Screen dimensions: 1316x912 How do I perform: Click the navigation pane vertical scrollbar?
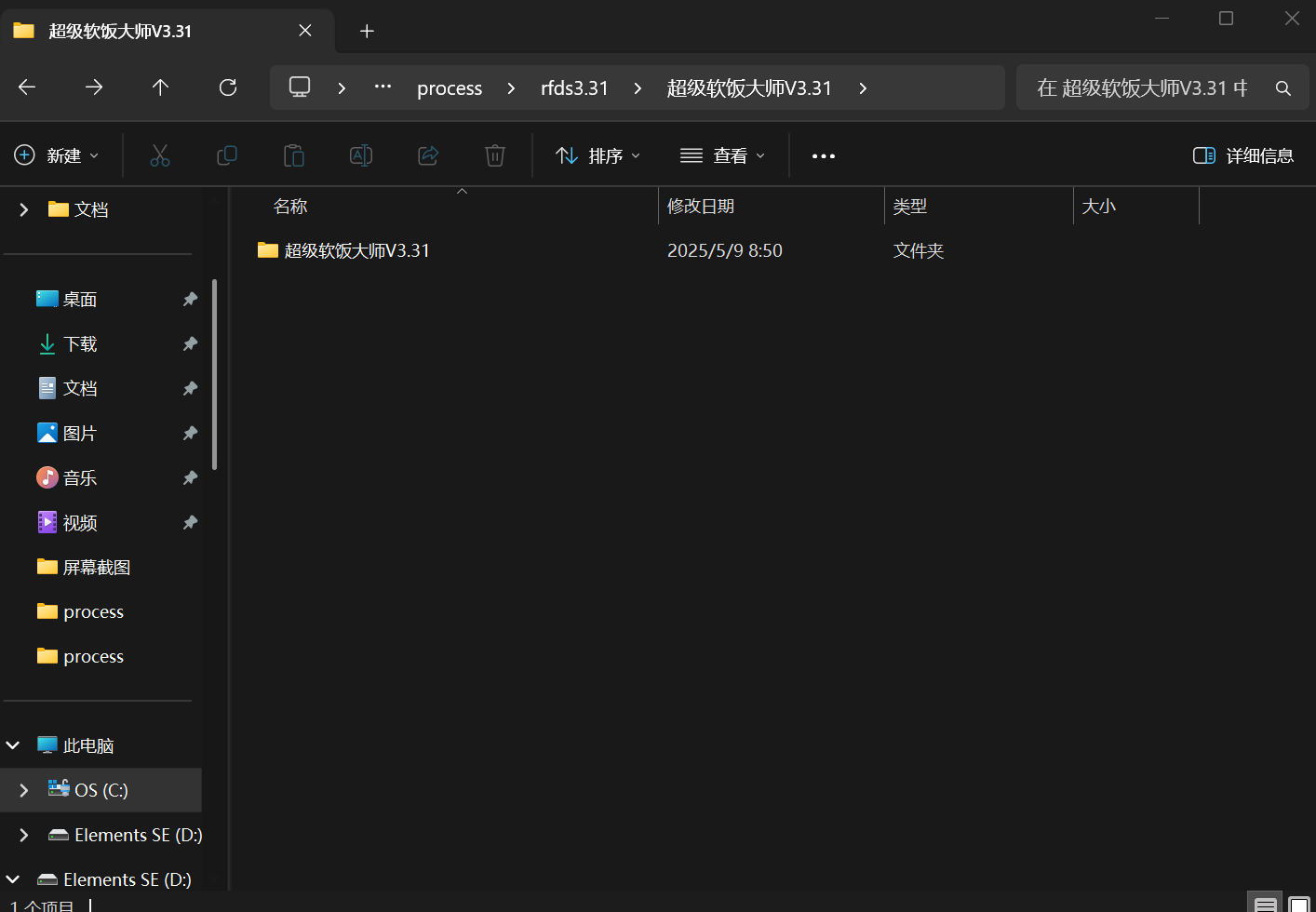(x=215, y=374)
